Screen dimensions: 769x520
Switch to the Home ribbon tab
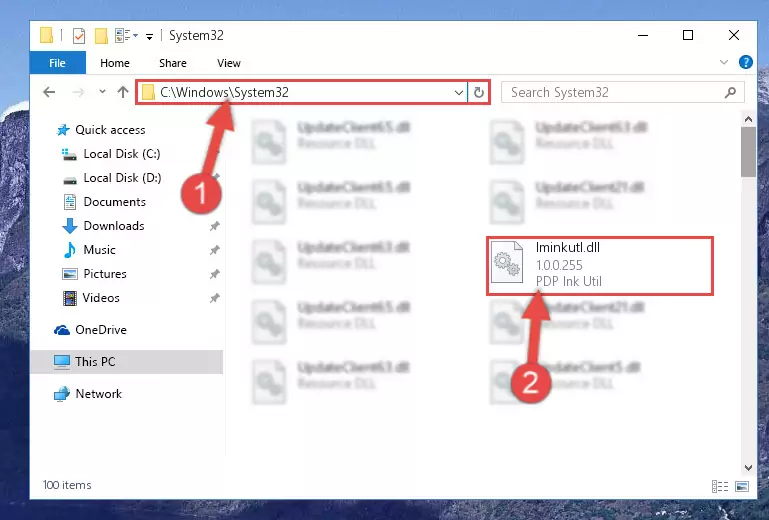pos(115,63)
